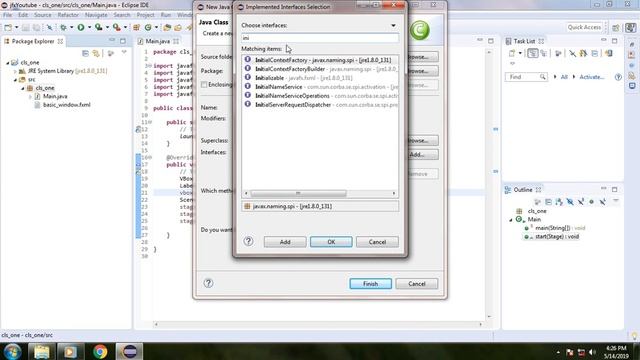The height and width of the screenshot is (360, 640).
Task: Click the Quick Access search field
Action: (x=584, y=27)
